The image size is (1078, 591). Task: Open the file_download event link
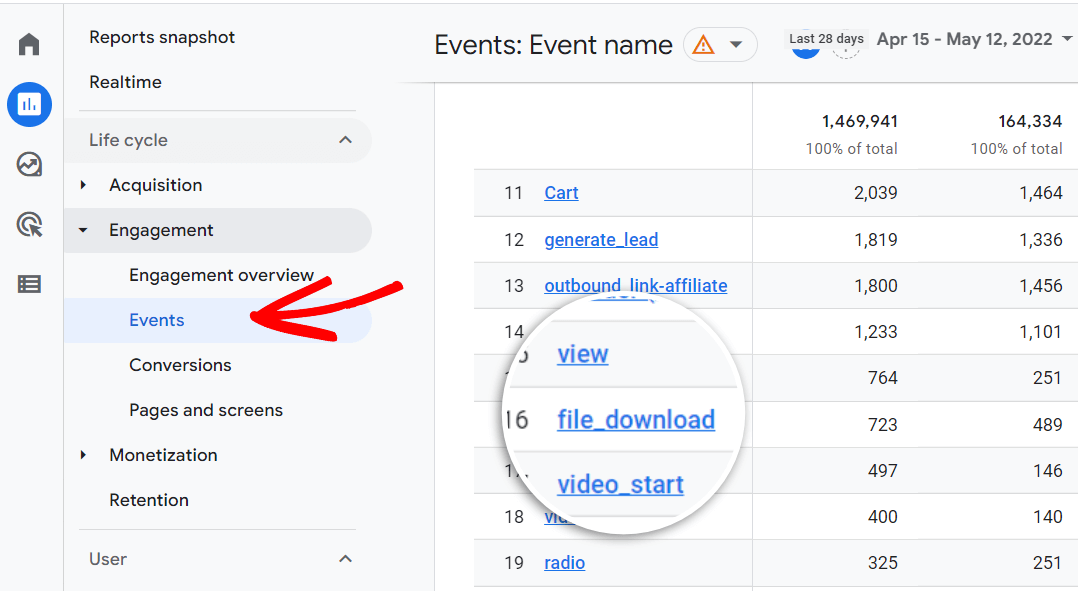point(636,420)
